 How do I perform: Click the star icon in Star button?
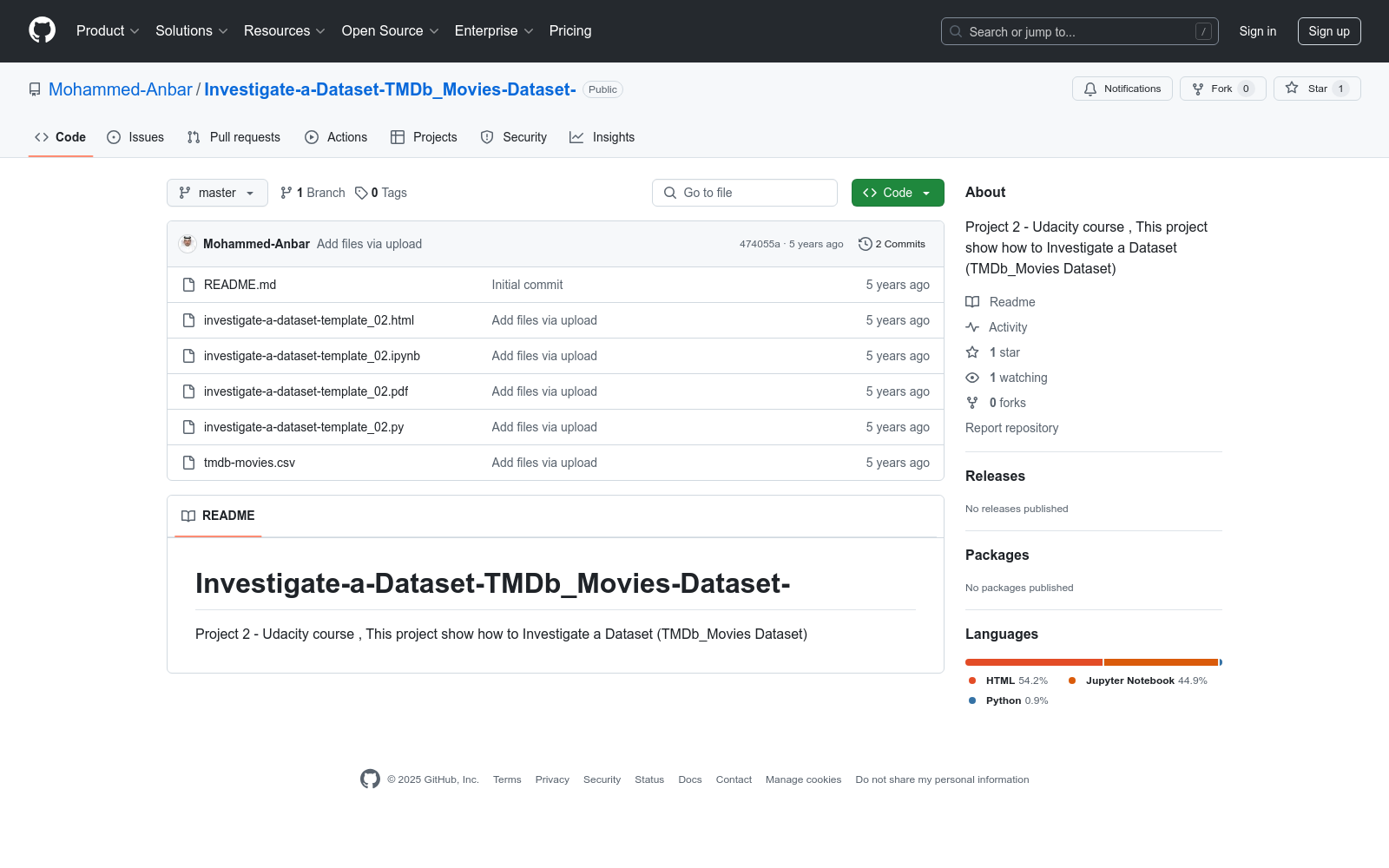pyautogui.click(x=1292, y=89)
